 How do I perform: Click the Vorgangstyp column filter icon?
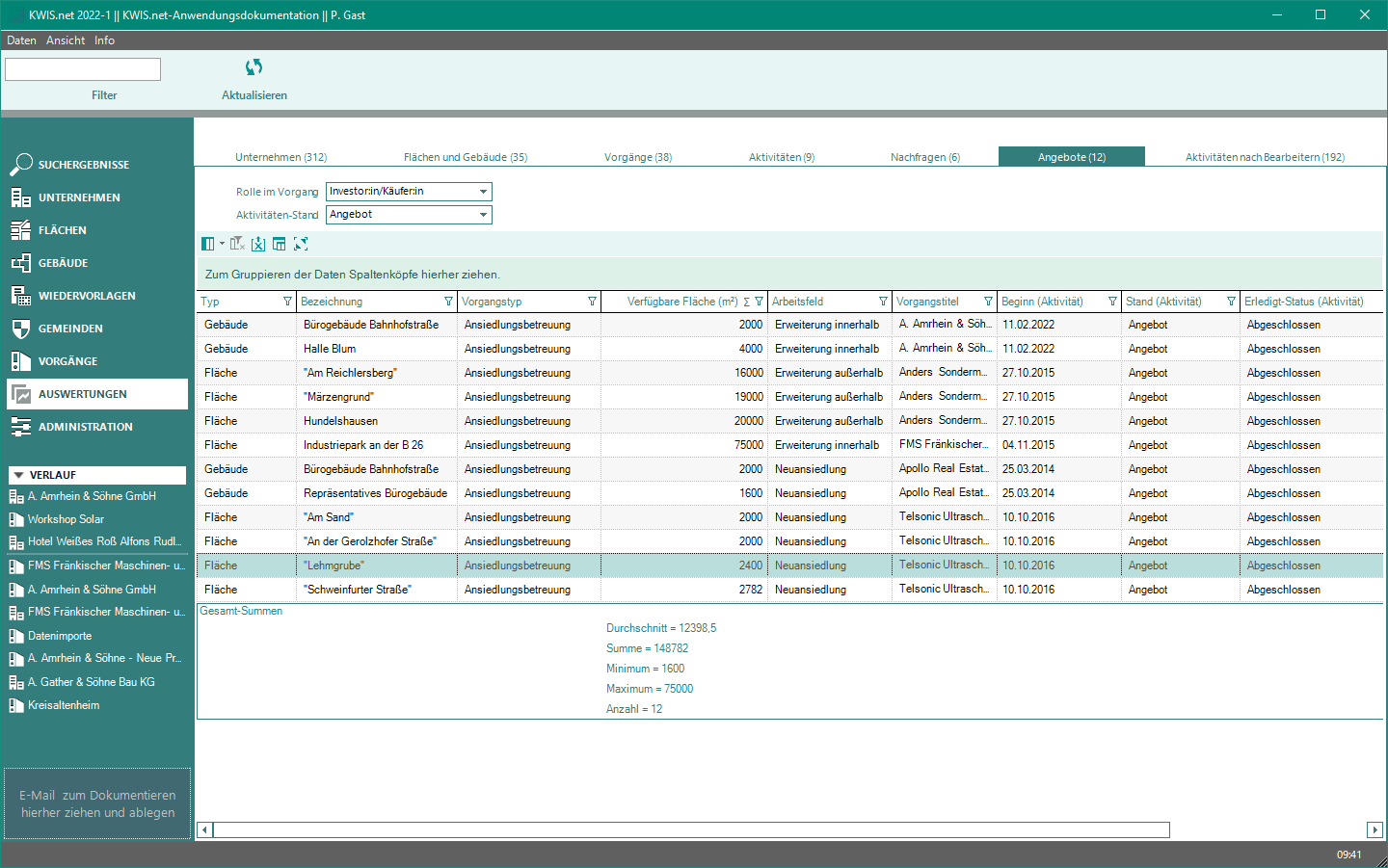click(x=592, y=302)
